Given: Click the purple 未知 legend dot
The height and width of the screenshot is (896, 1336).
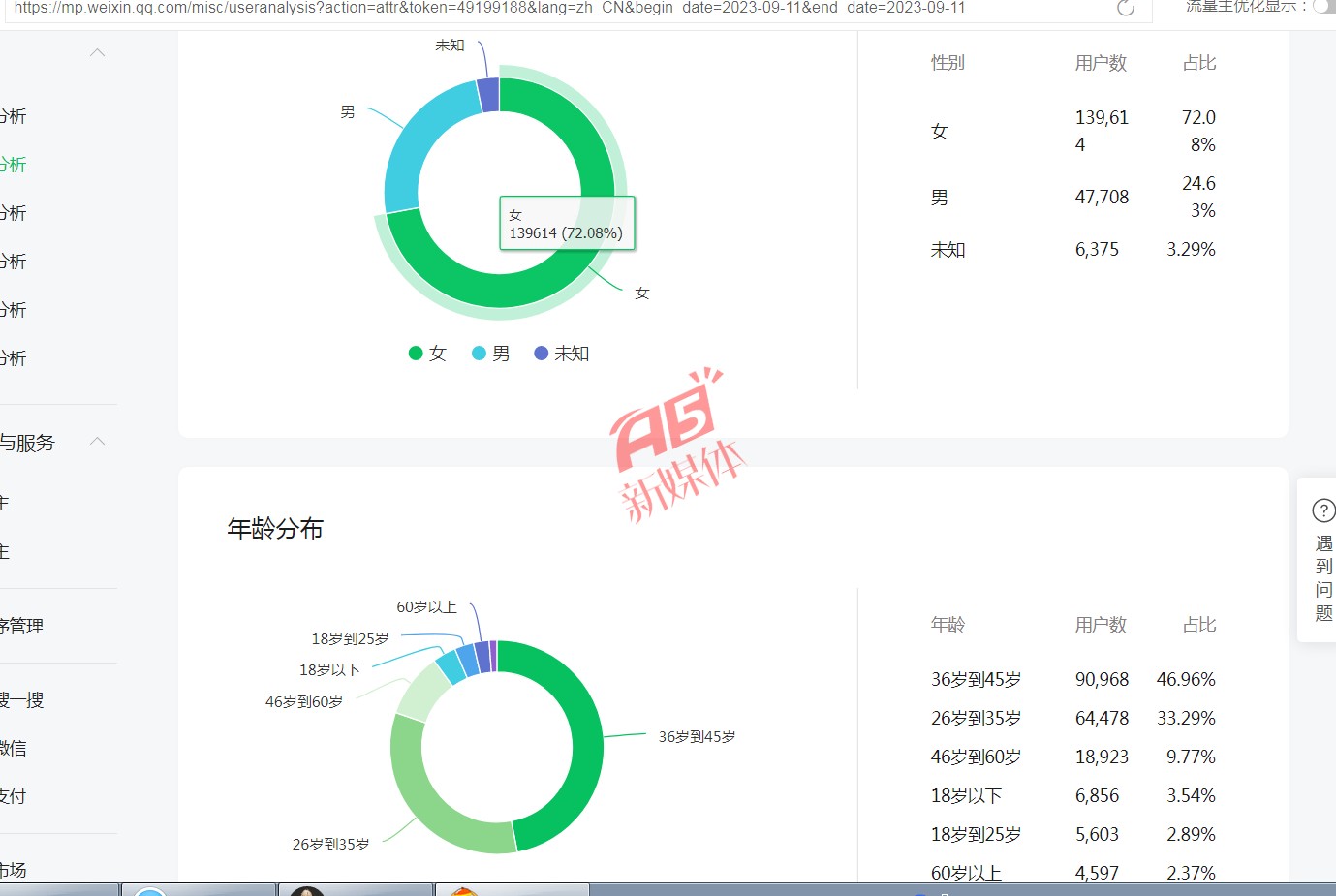Looking at the screenshot, I should pos(542,354).
